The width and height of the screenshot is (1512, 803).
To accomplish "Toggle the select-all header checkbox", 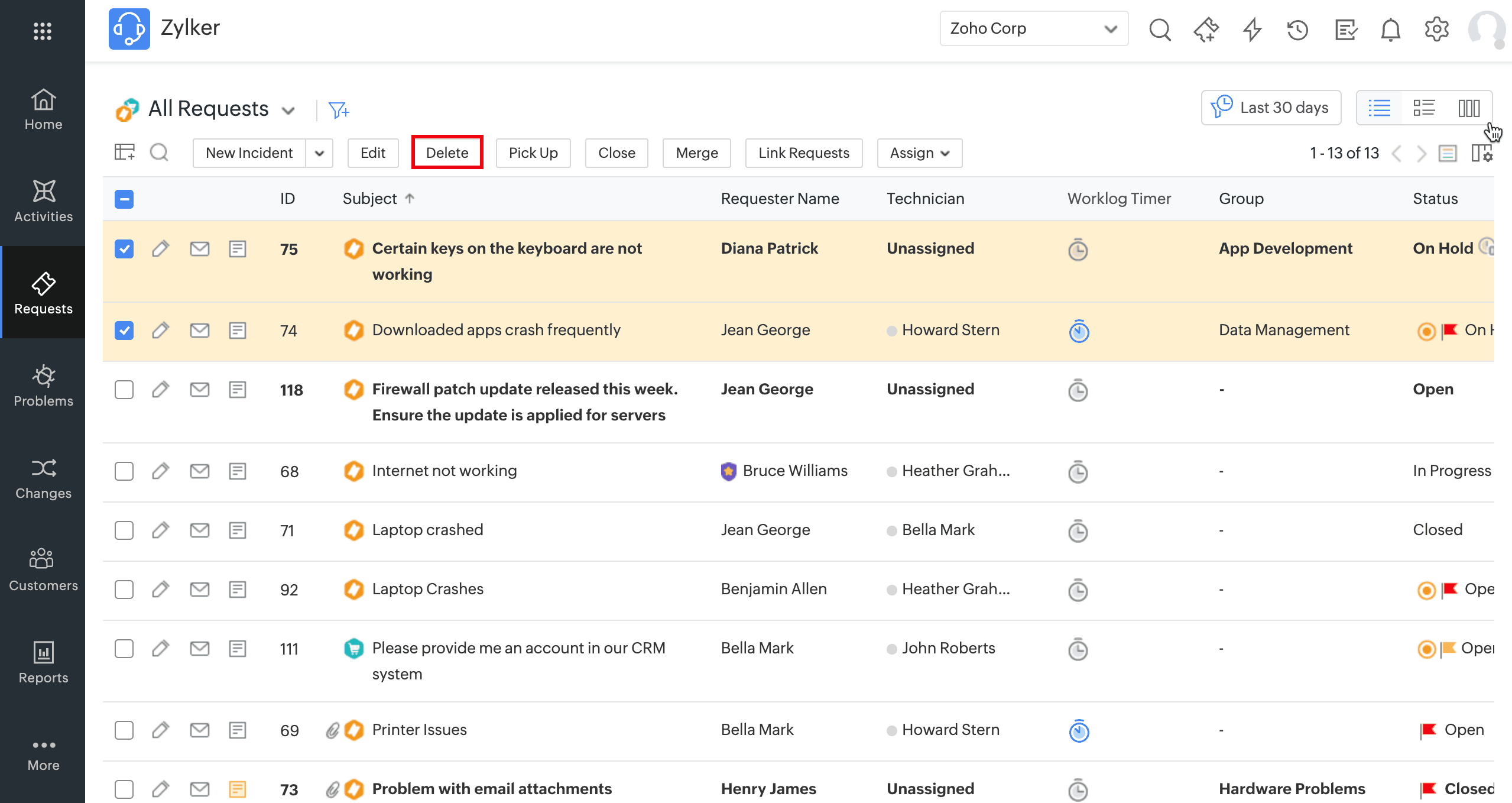I will pyautogui.click(x=124, y=199).
